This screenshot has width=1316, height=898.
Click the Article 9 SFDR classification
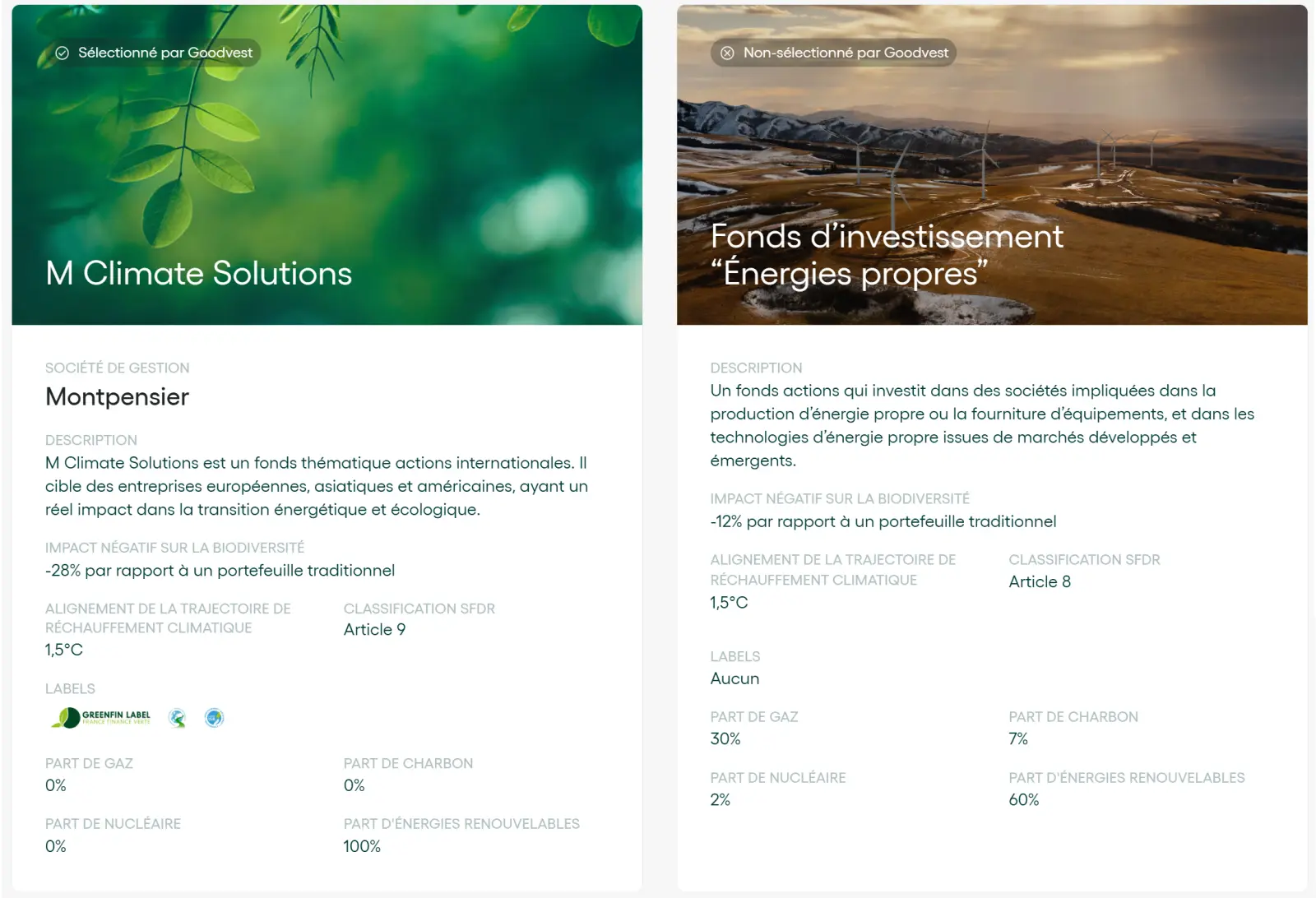pos(374,629)
